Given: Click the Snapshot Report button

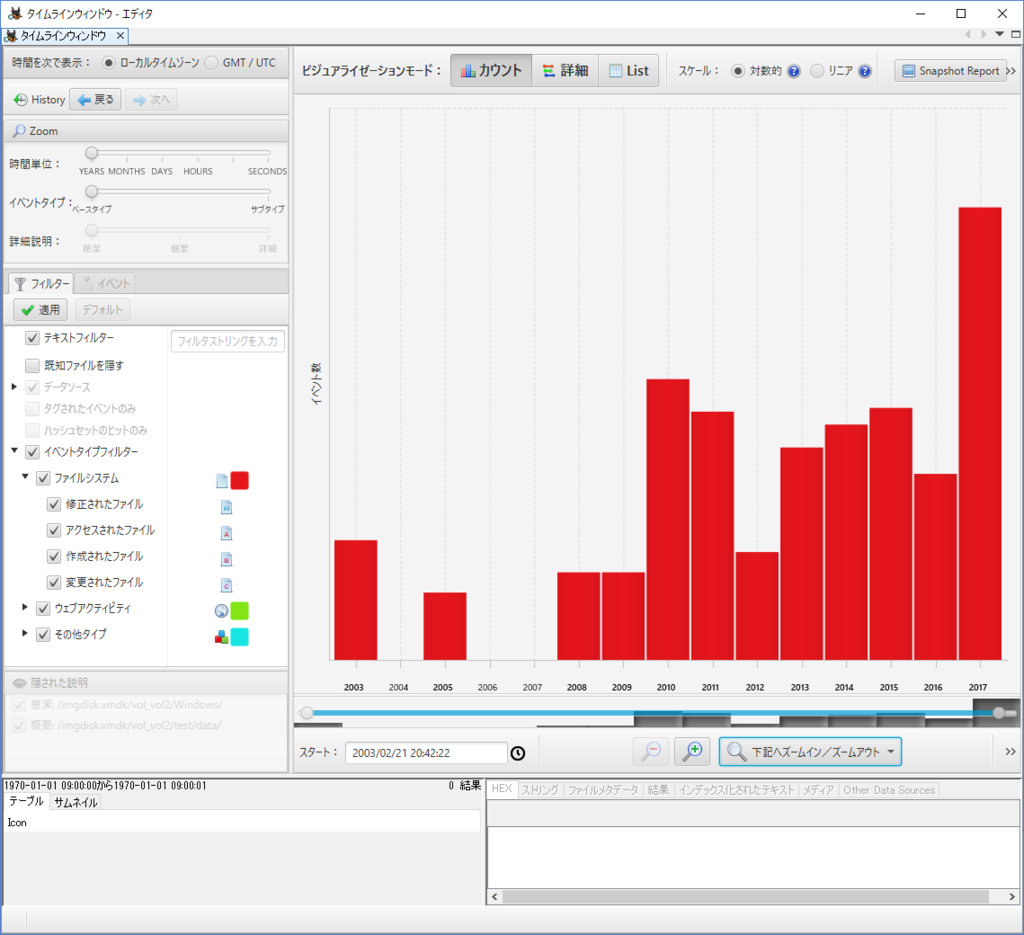Looking at the screenshot, I should click(x=950, y=71).
